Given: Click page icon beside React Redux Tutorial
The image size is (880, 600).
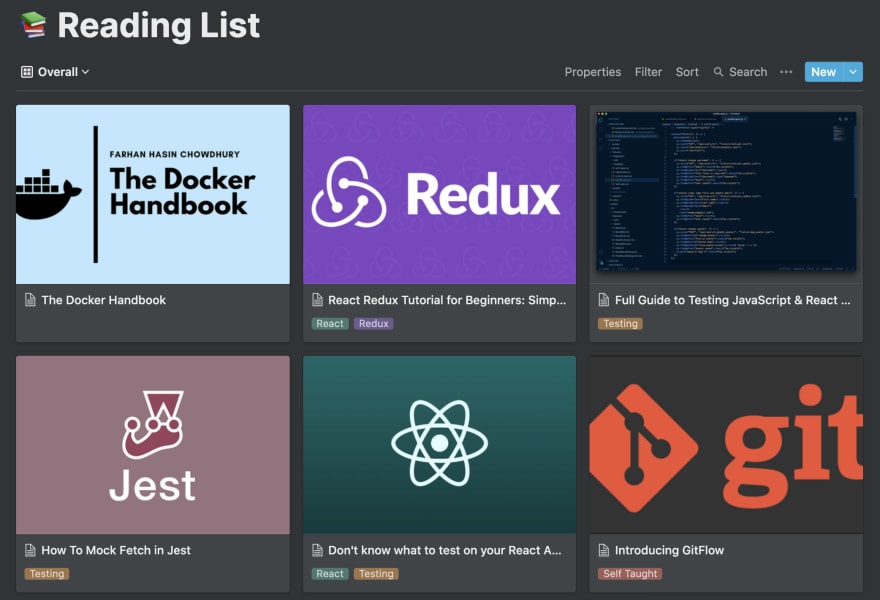Looking at the screenshot, I should click(317, 300).
